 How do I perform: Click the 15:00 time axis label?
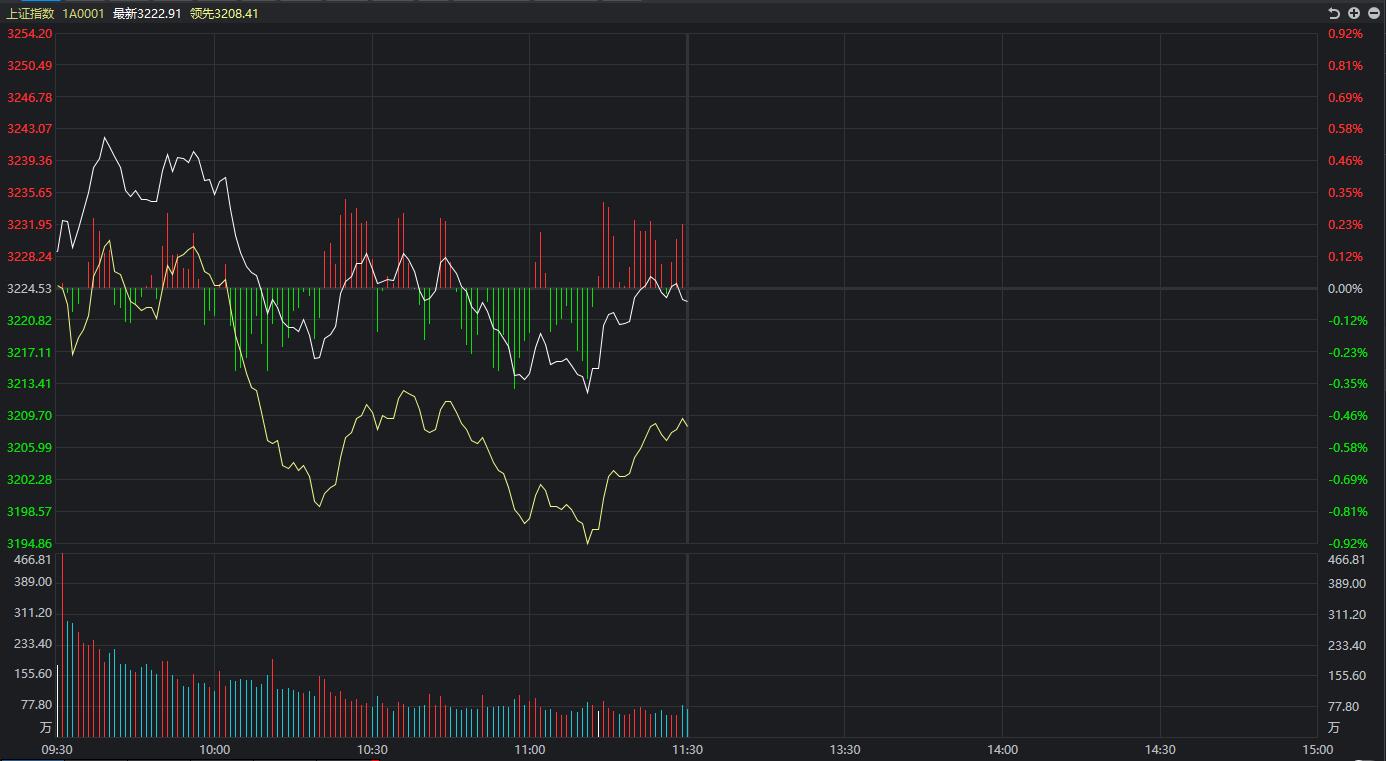click(x=1318, y=750)
